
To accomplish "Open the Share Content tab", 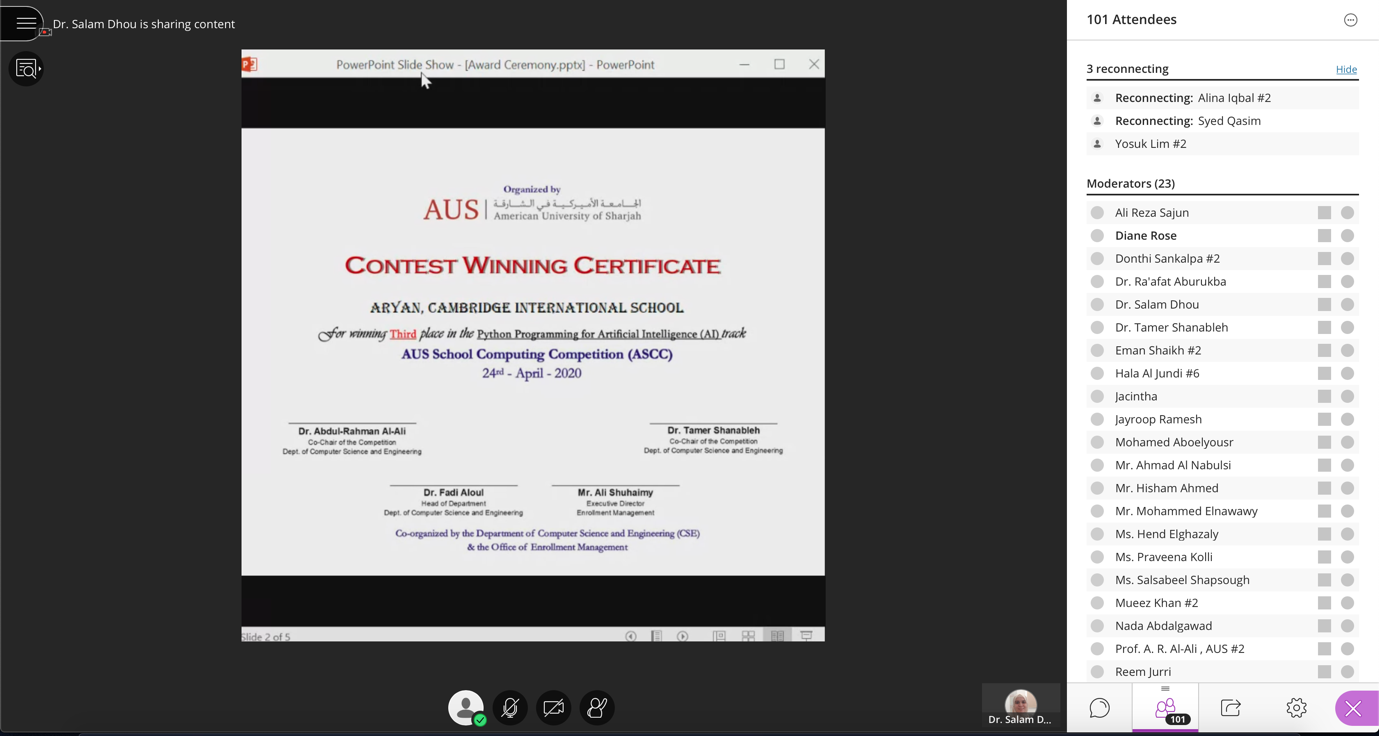I will [1231, 708].
